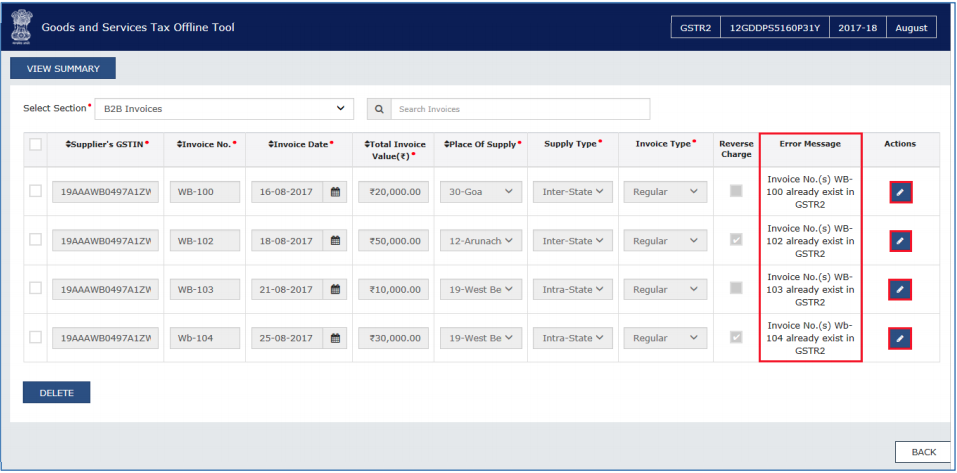Click the Supply Type column header
This screenshot has width=957, height=473.
(x=573, y=144)
